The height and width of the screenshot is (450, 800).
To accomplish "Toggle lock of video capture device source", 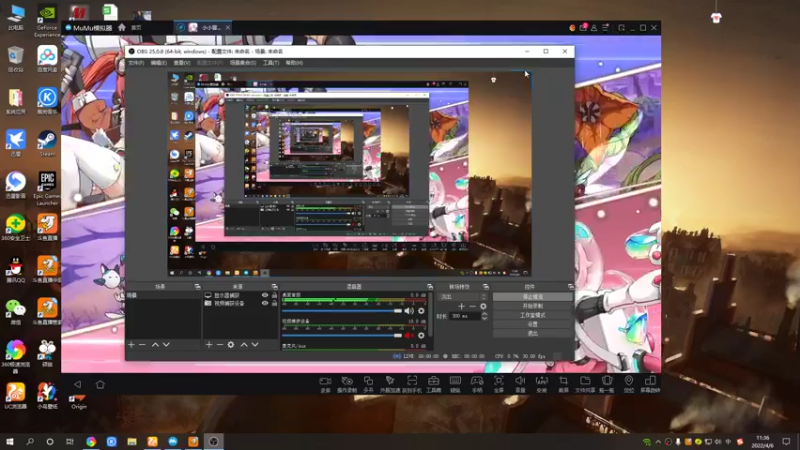I will pyautogui.click(x=274, y=303).
